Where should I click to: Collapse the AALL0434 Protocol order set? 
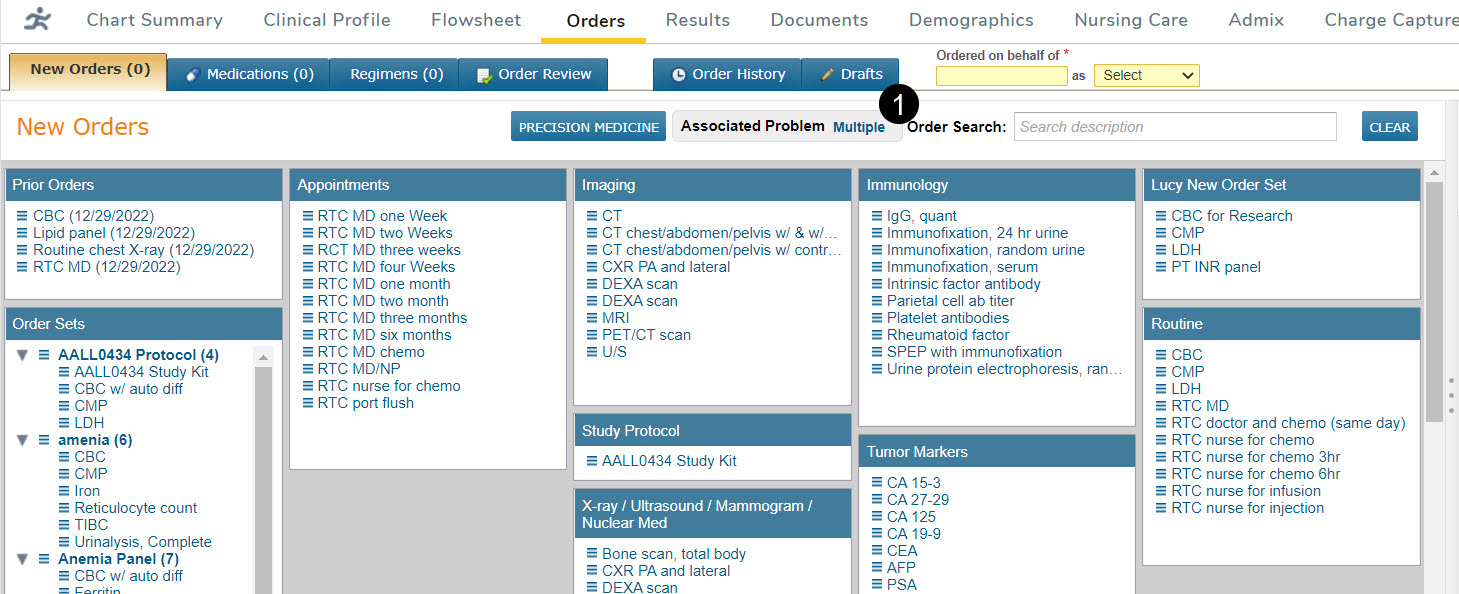(22, 355)
